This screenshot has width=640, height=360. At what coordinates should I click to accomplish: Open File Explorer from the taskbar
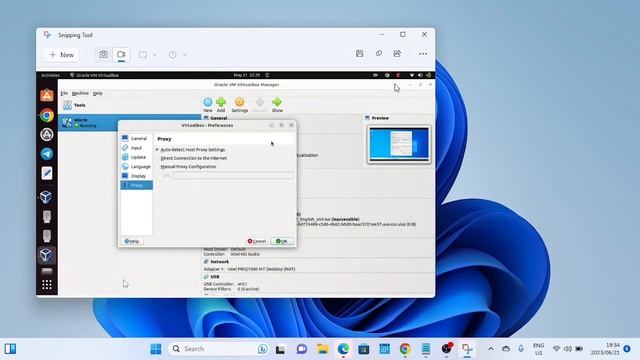[322, 349]
